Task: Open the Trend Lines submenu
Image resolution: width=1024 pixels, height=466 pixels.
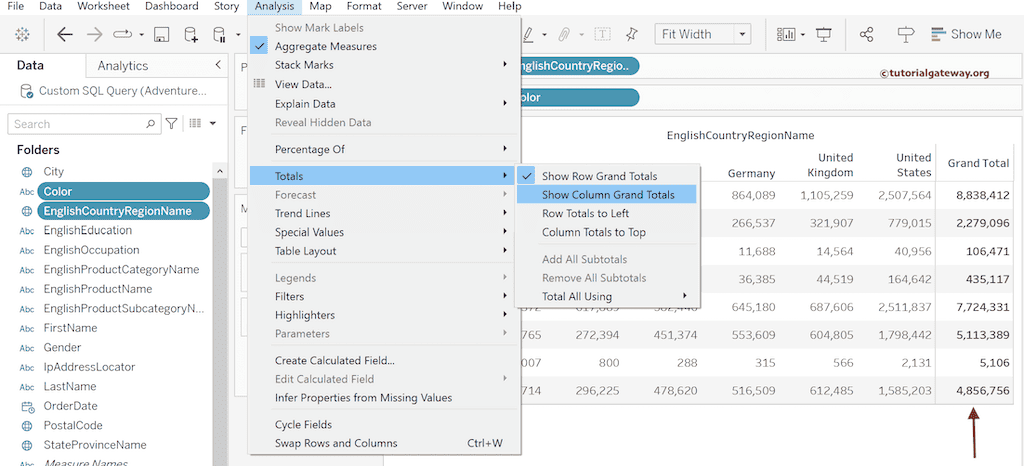Action: click(384, 213)
